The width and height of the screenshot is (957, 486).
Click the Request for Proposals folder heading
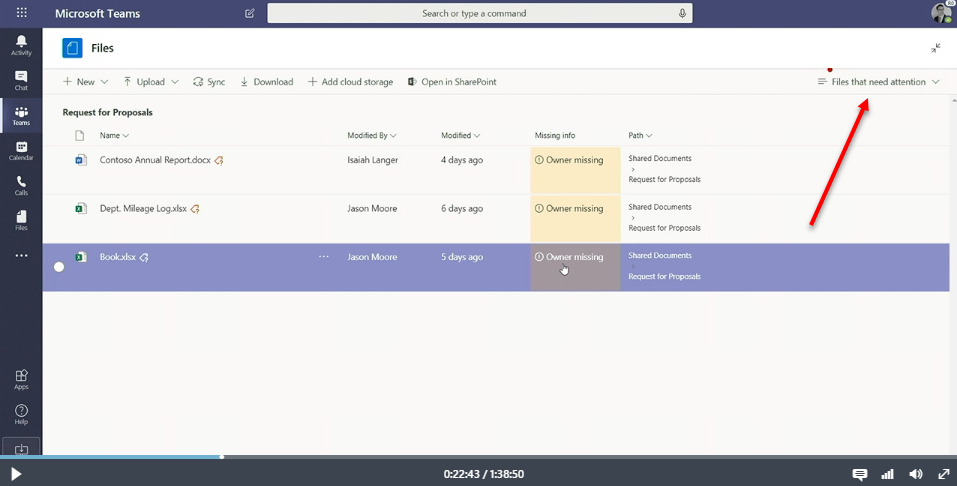tap(107, 112)
